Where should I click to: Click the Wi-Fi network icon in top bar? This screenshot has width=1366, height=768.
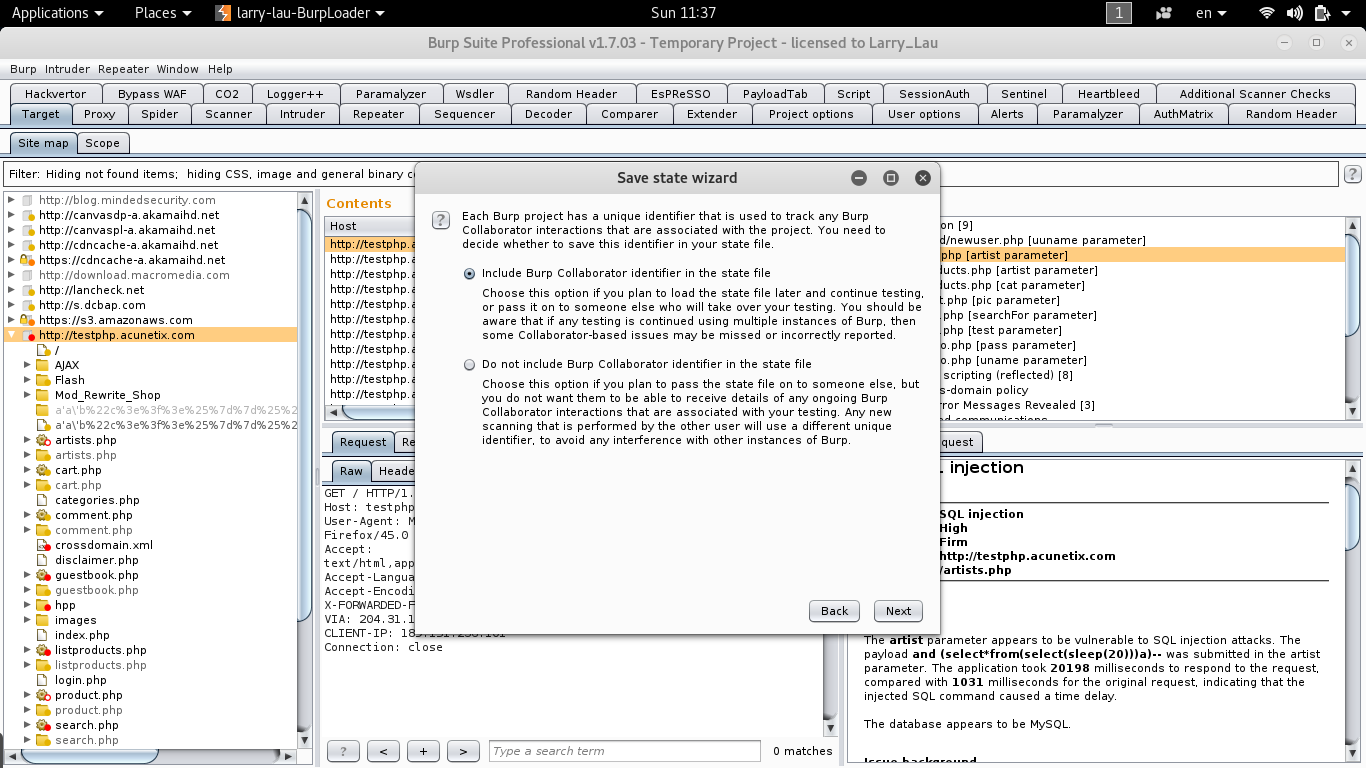point(1267,13)
